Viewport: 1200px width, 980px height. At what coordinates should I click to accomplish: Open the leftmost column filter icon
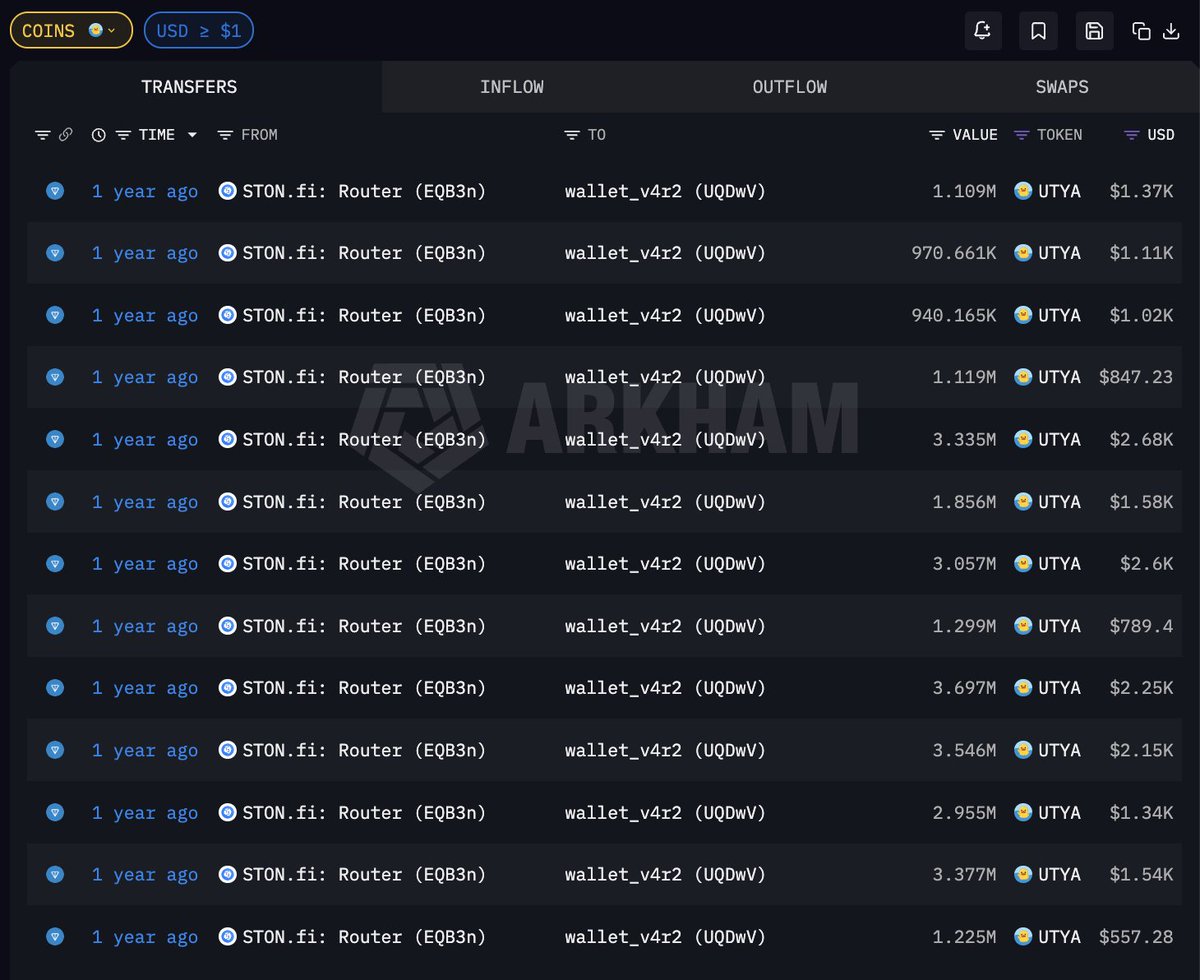click(42, 135)
